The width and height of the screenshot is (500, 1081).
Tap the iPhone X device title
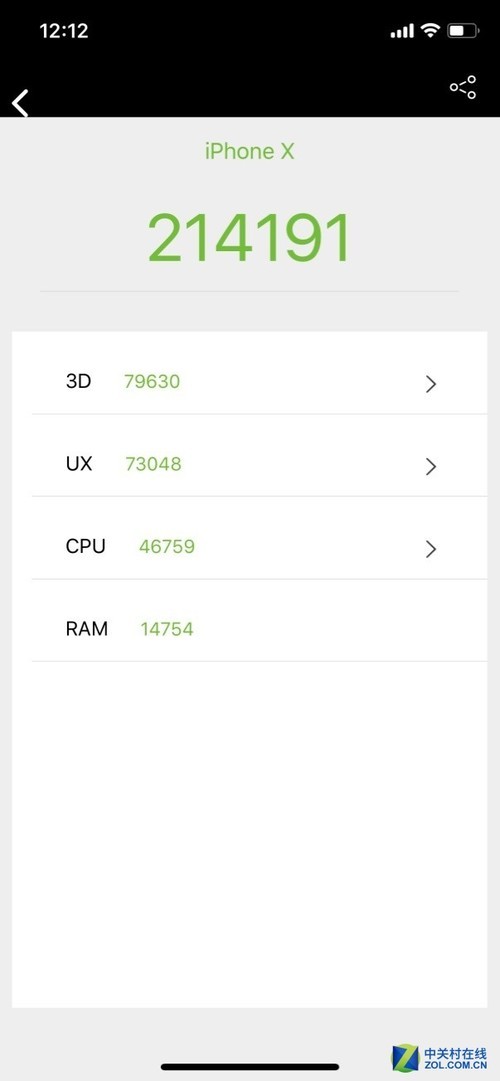point(250,151)
